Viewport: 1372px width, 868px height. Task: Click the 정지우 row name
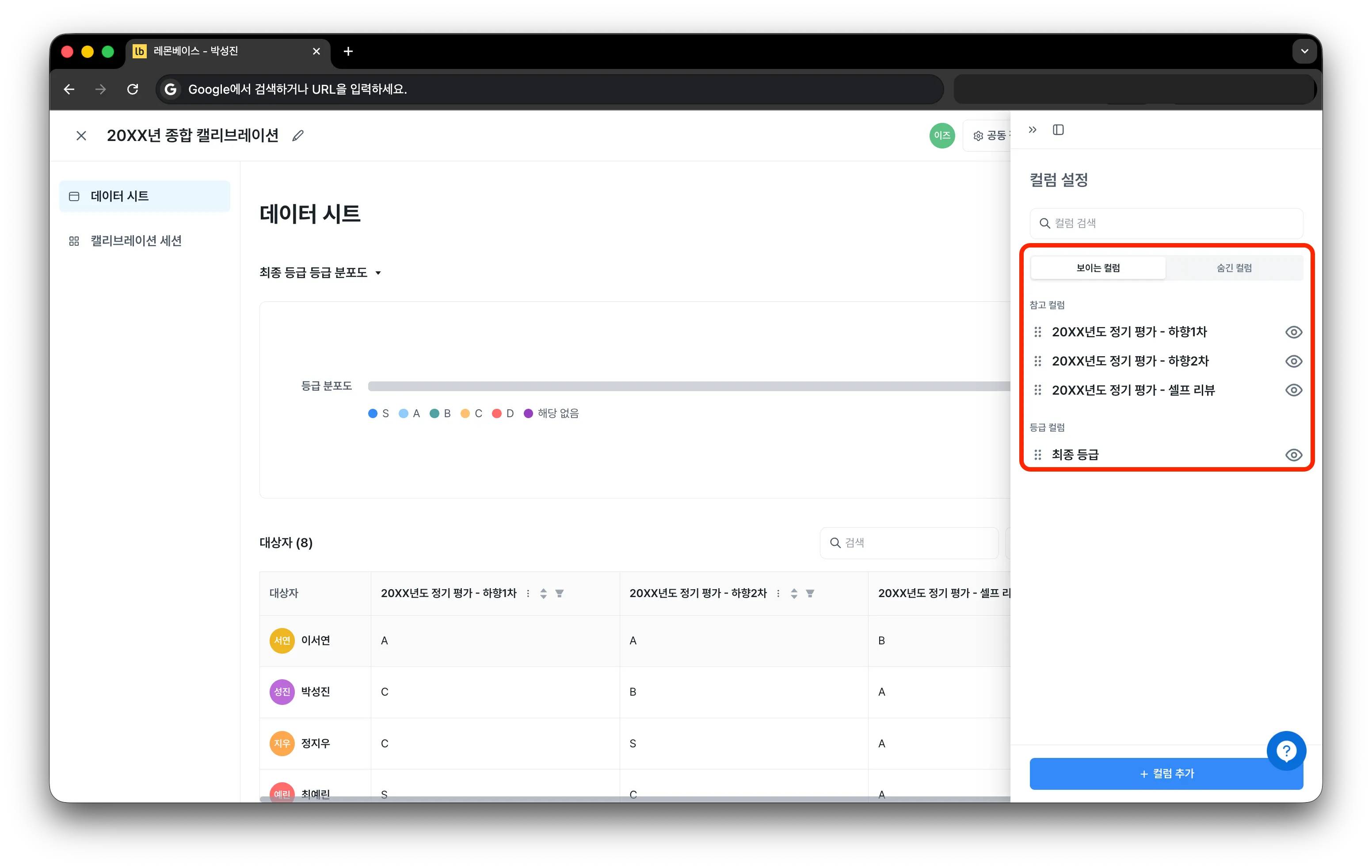pyautogui.click(x=316, y=744)
